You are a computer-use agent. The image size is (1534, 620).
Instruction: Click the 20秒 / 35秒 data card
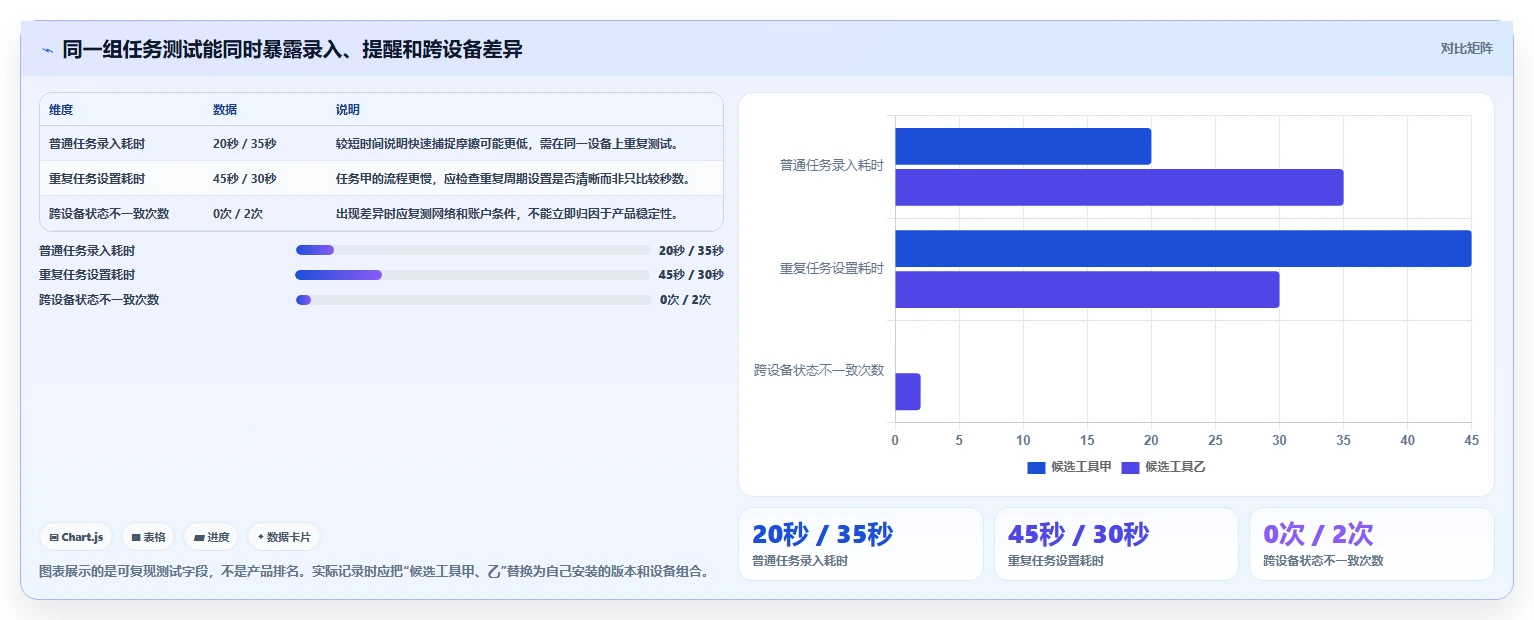[x=861, y=544]
